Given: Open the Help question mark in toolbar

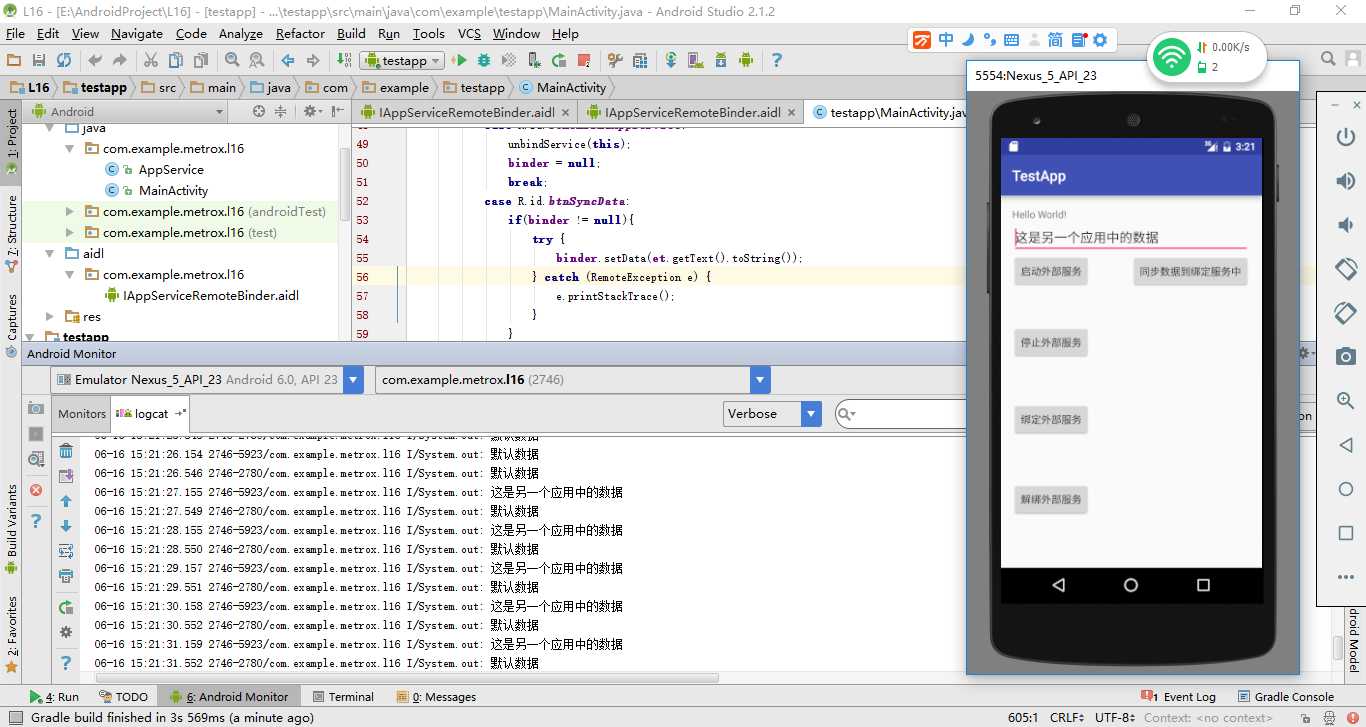Looking at the screenshot, I should pyautogui.click(x=776, y=60).
